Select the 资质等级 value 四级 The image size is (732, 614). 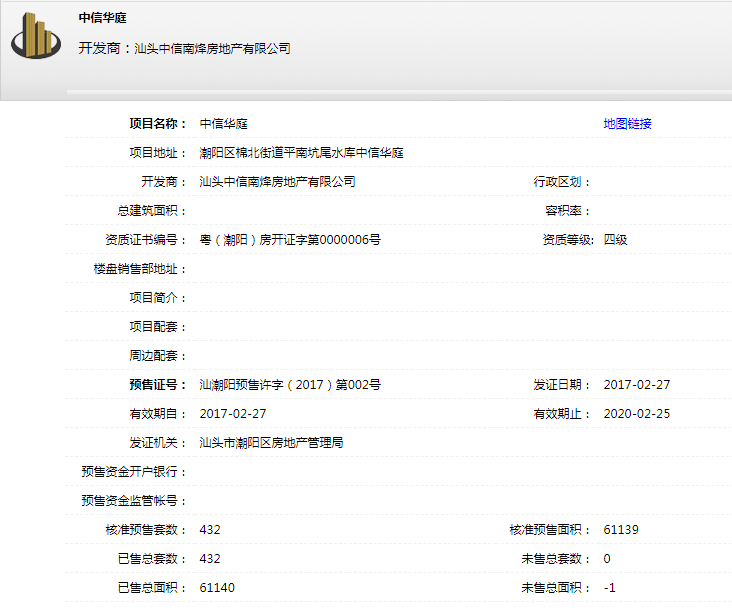click(x=615, y=240)
